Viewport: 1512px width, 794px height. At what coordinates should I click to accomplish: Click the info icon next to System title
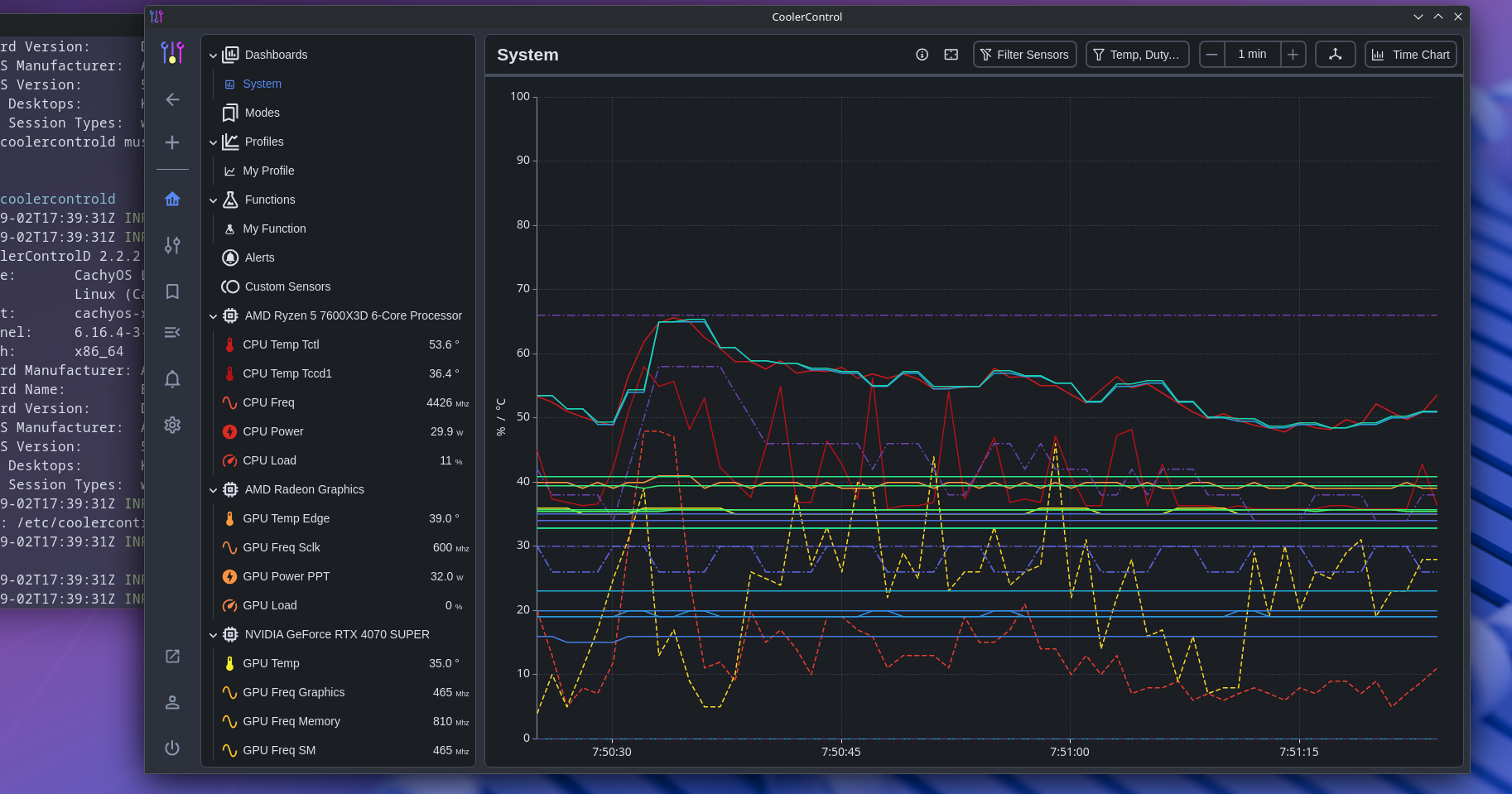pyautogui.click(x=922, y=55)
